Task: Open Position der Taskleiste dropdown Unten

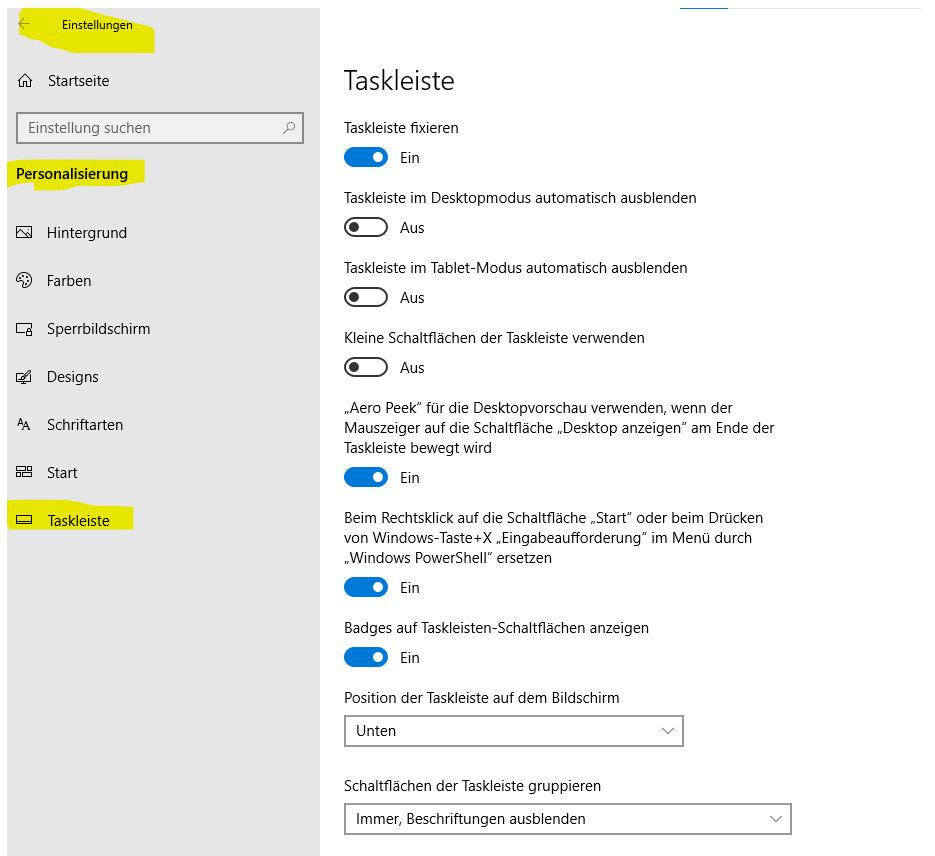Action: tap(513, 731)
